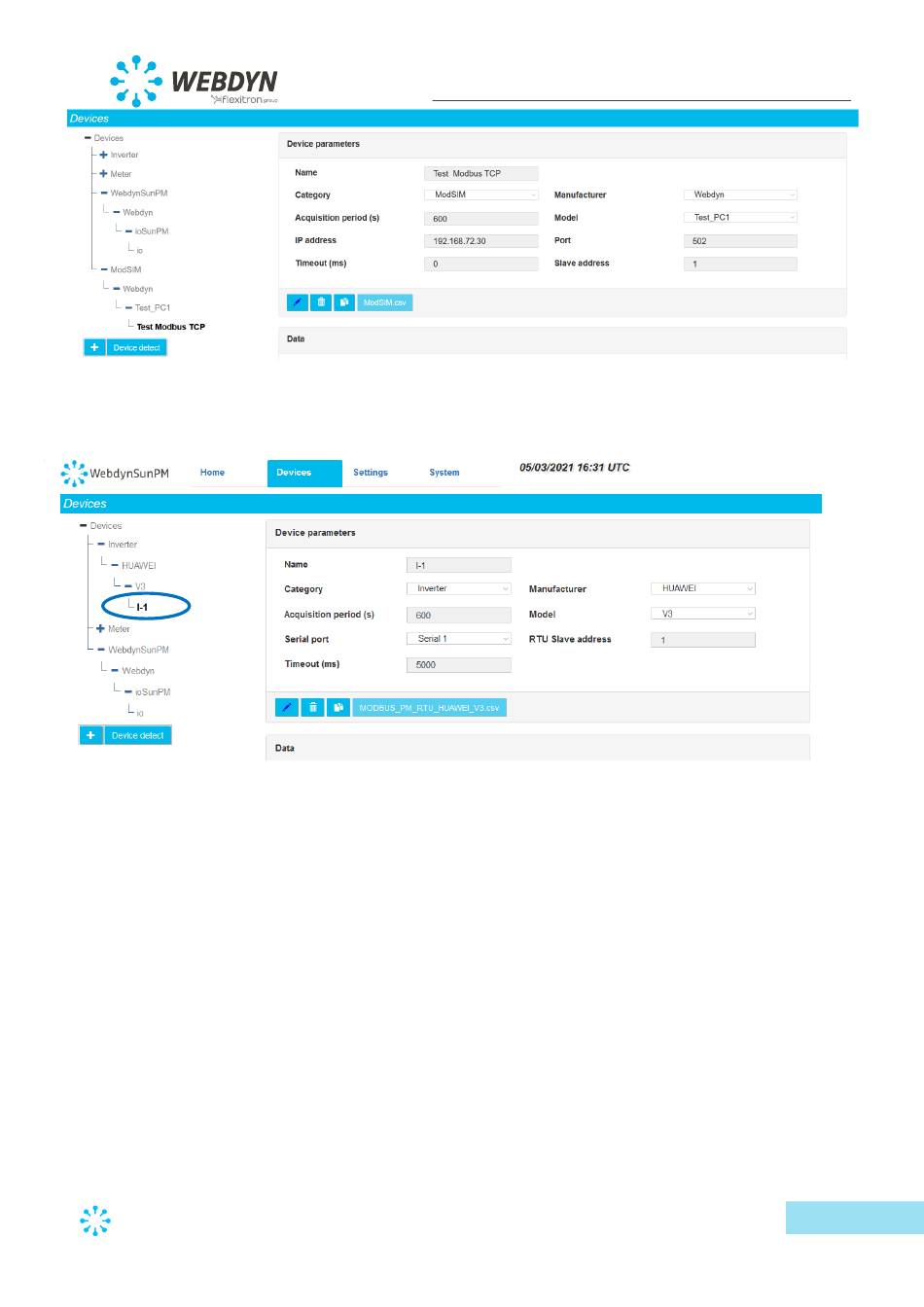924x1307 pixels.
Task: Click the copy duplicate icon beside ModSIM.csv
Action: click(x=344, y=302)
